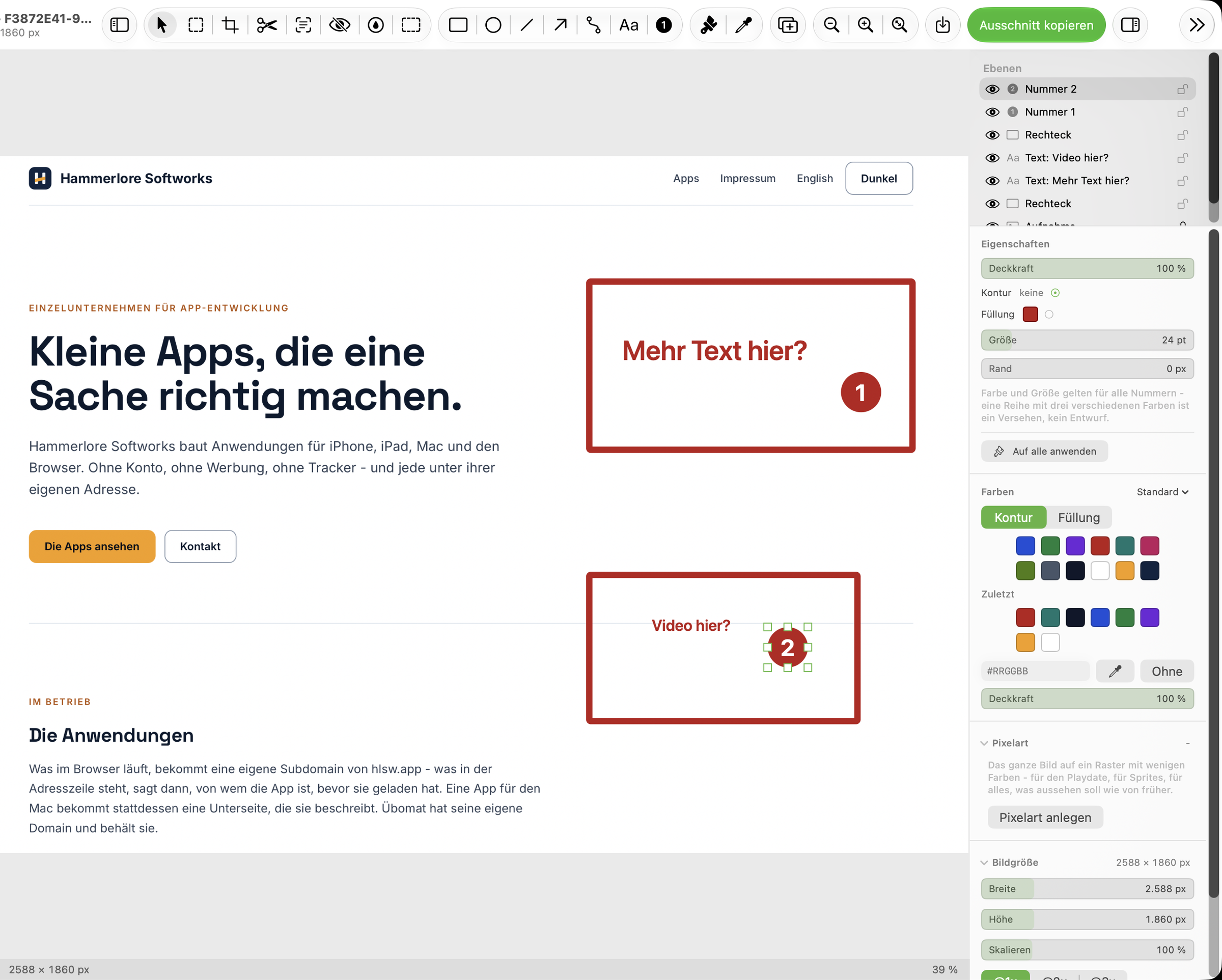Activate the text recognition tool
This screenshot has width=1222, height=980.
(x=303, y=25)
